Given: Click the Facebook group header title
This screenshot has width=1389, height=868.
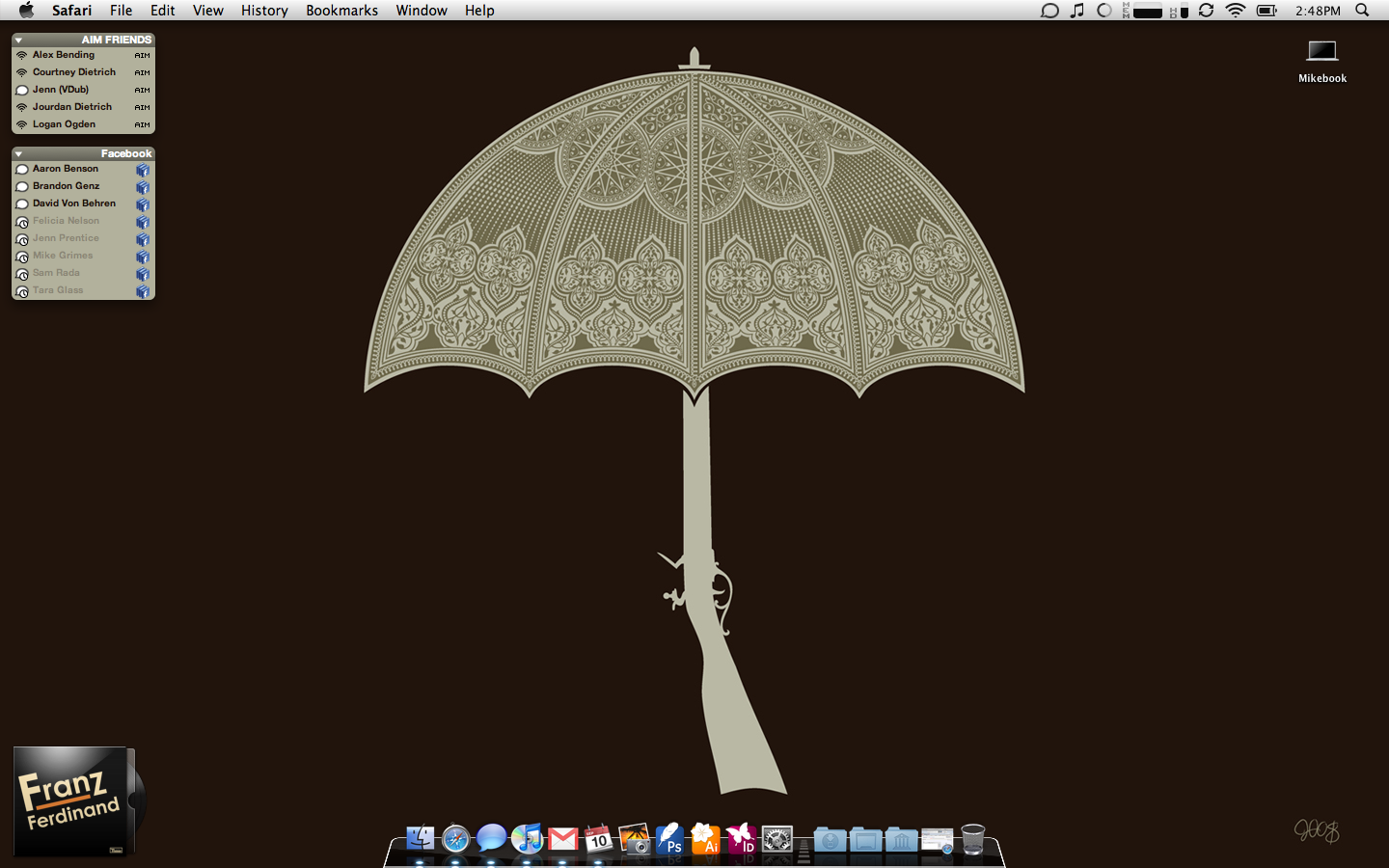Looking at the screenshot, I should tap(126, 153).
